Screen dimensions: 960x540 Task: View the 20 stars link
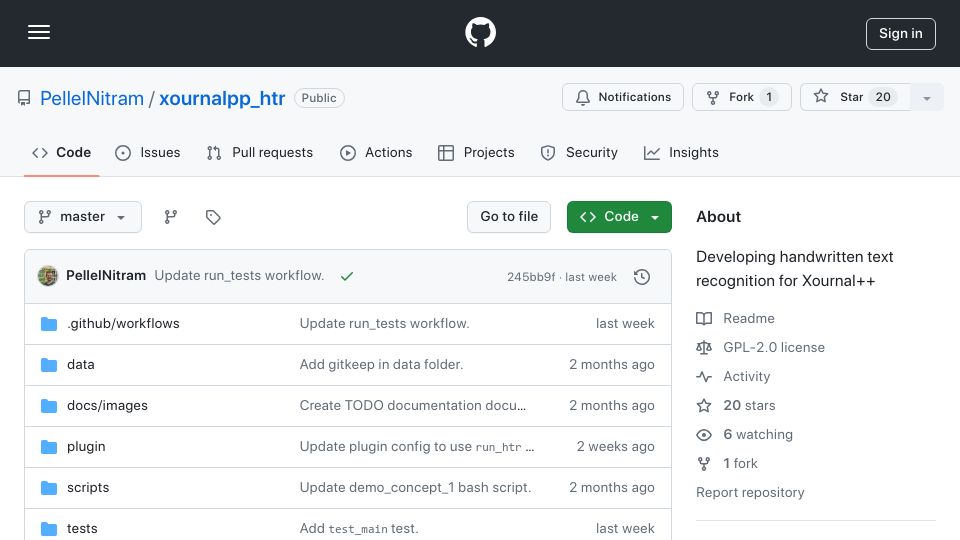tap(749, 405)
